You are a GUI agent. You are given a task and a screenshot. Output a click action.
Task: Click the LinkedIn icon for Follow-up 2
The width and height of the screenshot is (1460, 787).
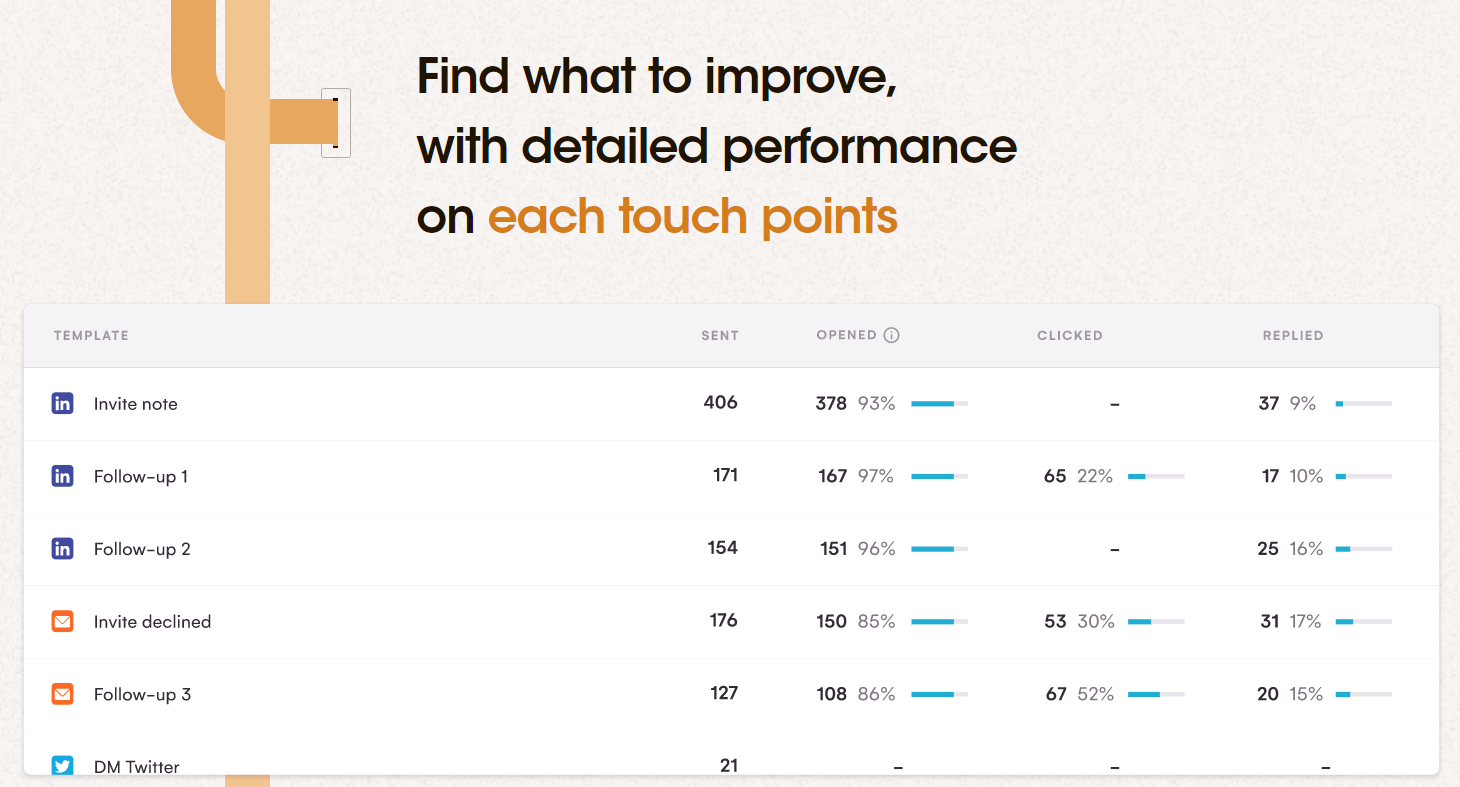point(62,548)
